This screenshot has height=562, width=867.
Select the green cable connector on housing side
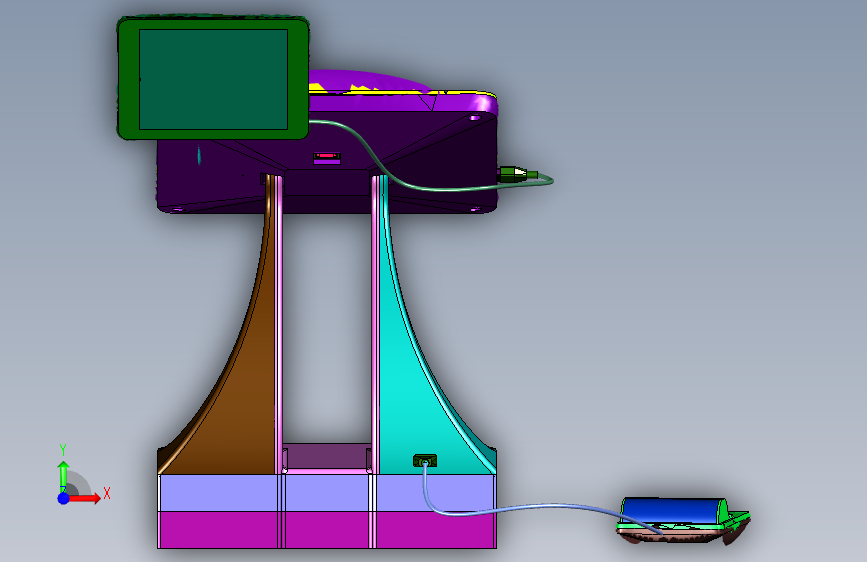pos(516,174)
